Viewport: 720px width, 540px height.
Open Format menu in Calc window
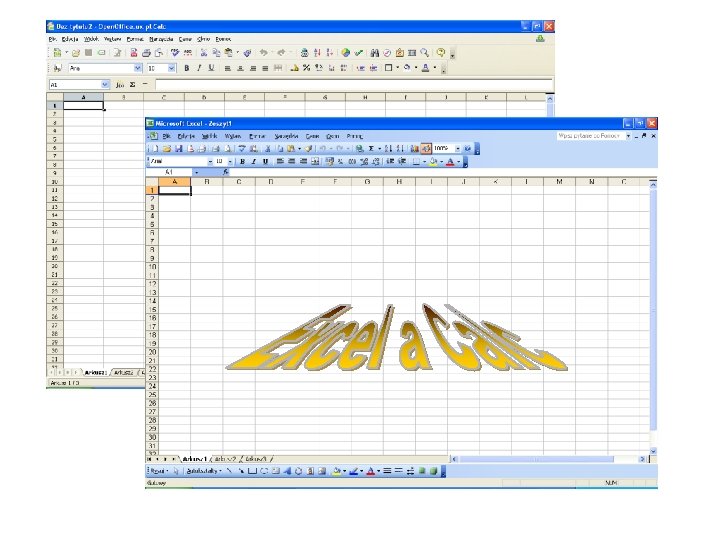click(135, 39)
